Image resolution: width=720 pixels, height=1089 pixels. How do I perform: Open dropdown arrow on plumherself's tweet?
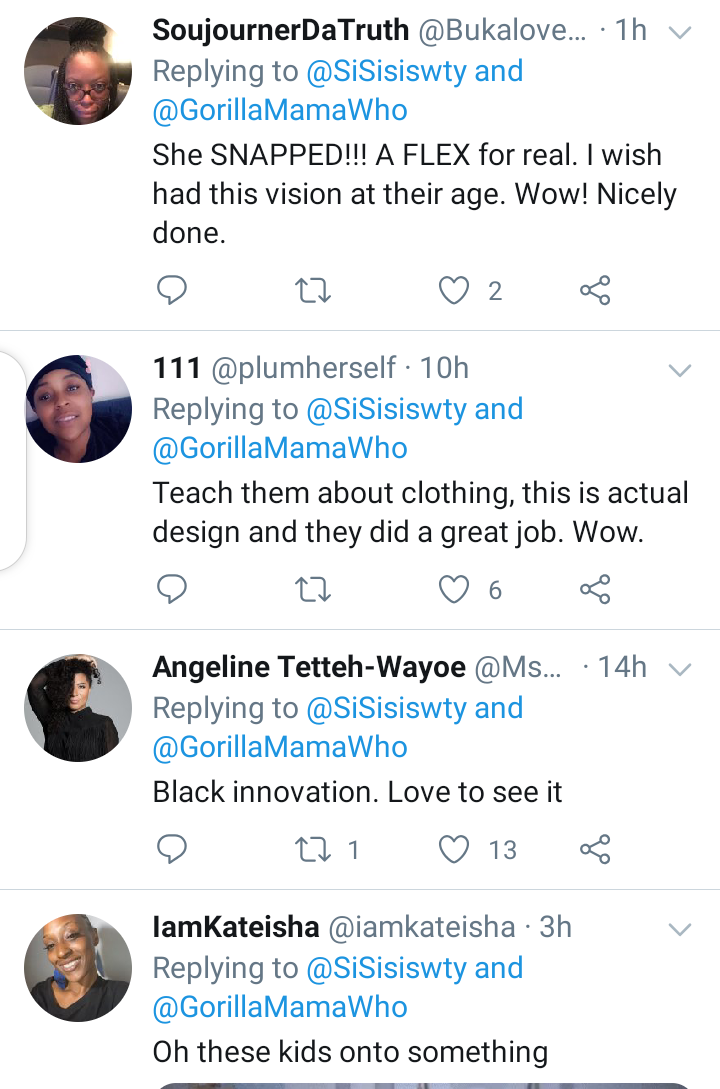pos(679,371)
